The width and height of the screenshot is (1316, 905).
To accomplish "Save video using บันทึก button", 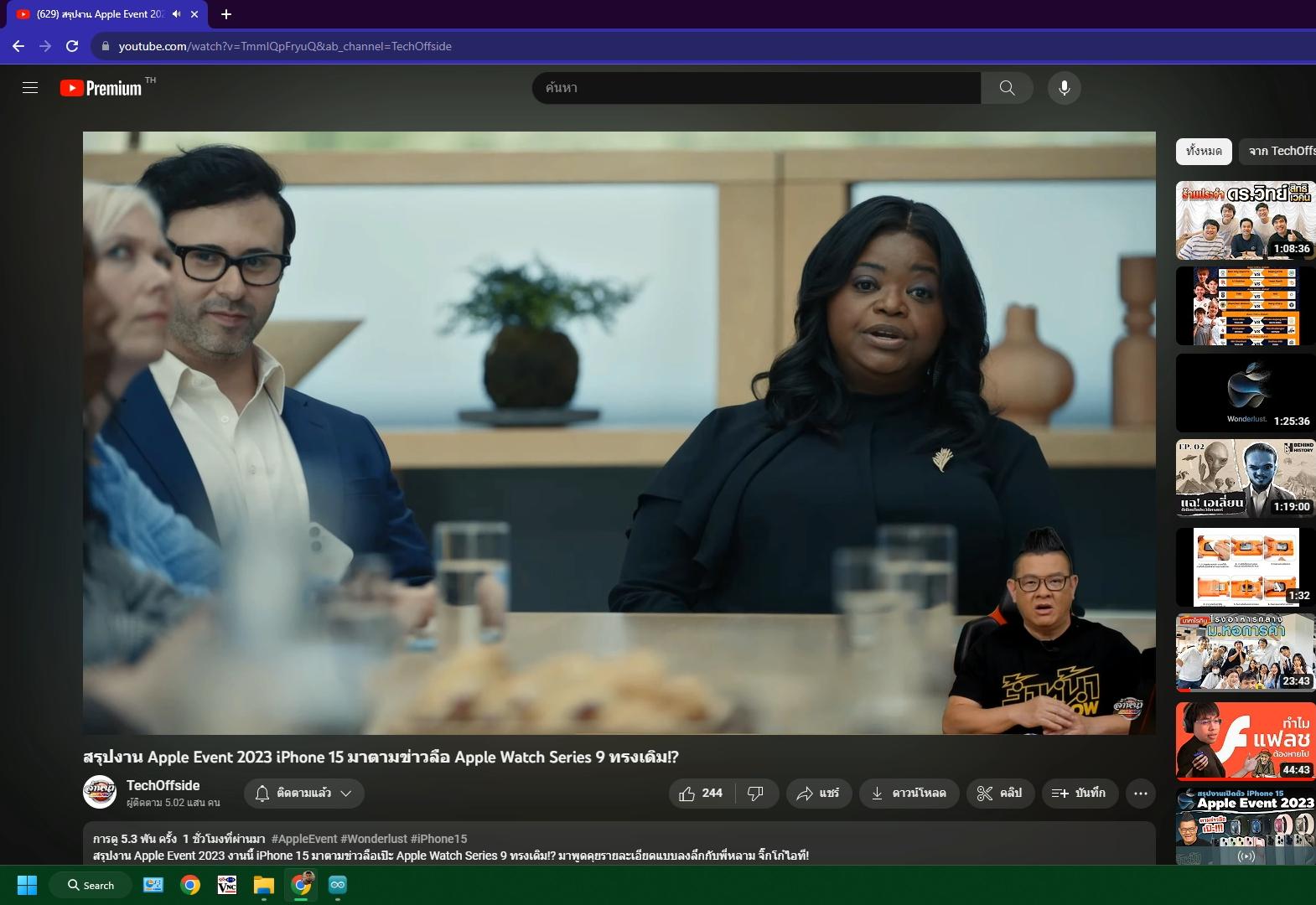I will (1080, 793).
